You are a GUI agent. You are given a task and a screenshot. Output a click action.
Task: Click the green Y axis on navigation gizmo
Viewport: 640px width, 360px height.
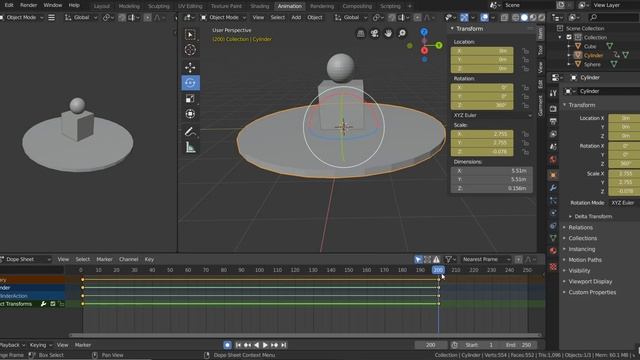[x=439, y=45]
